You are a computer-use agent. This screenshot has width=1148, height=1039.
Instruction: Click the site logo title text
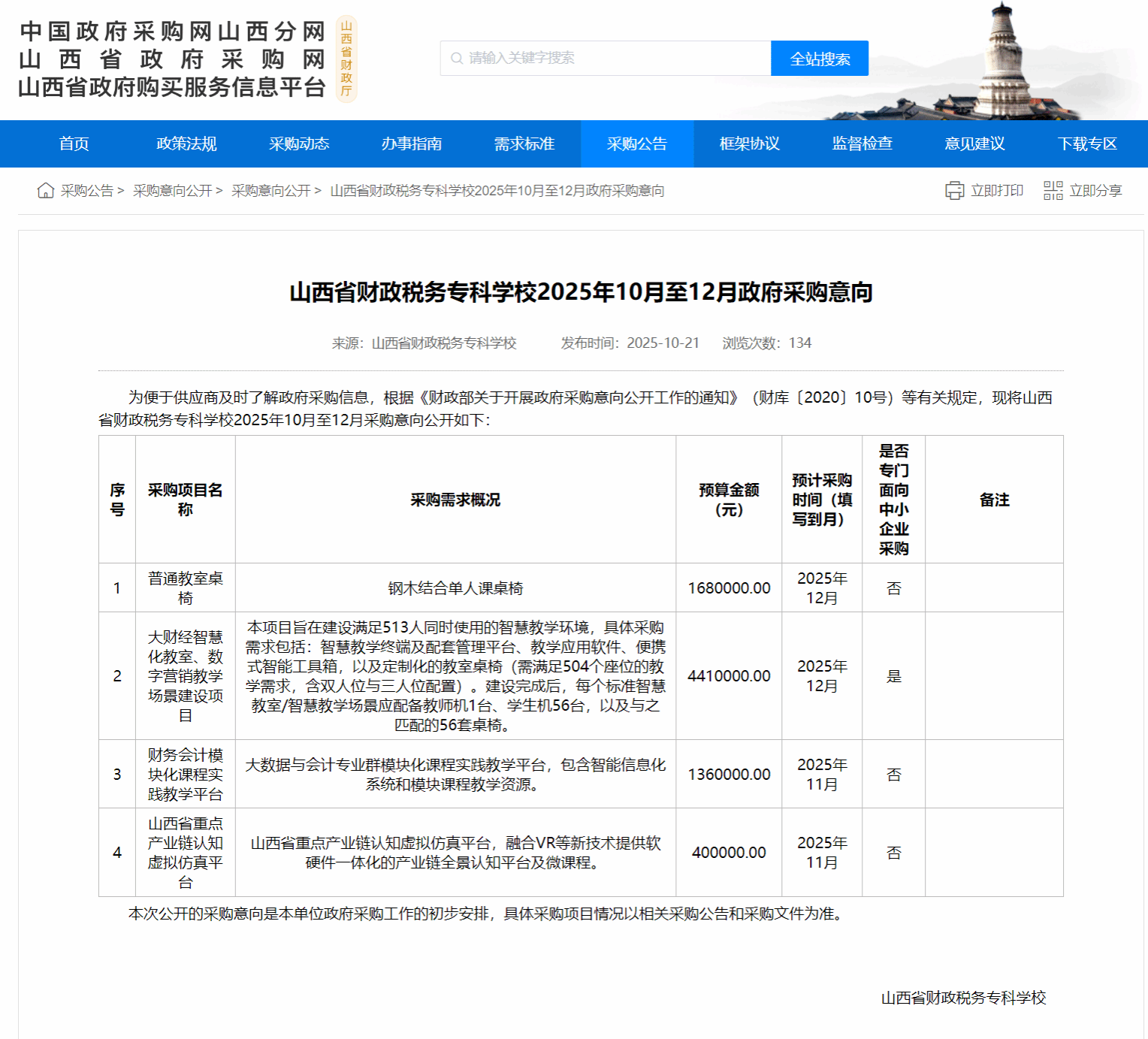172,59
